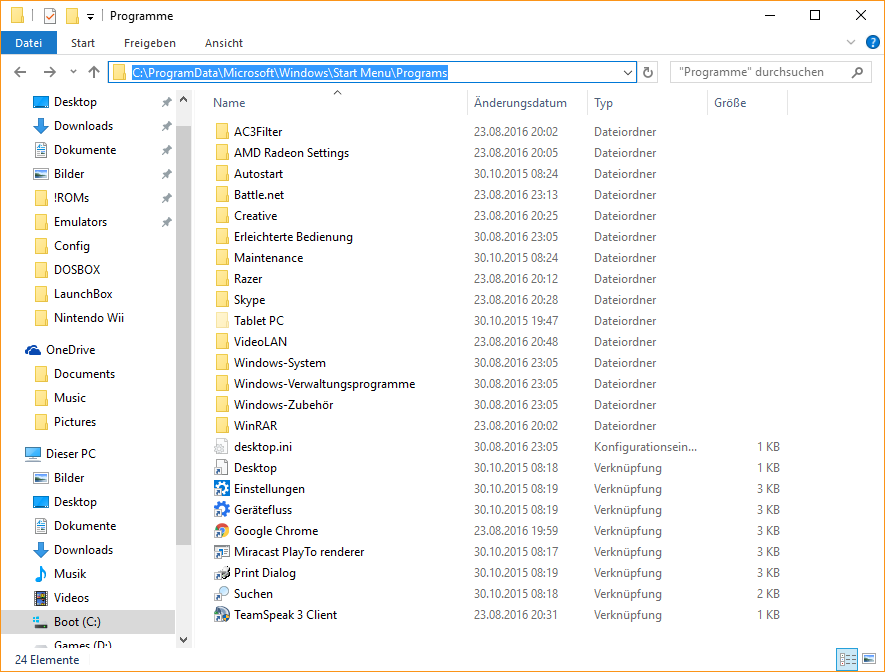Image resolution: width=885 pixels, height=672 pixels.
Task: Select the Battle.net folder
Action: coord(259,195)
